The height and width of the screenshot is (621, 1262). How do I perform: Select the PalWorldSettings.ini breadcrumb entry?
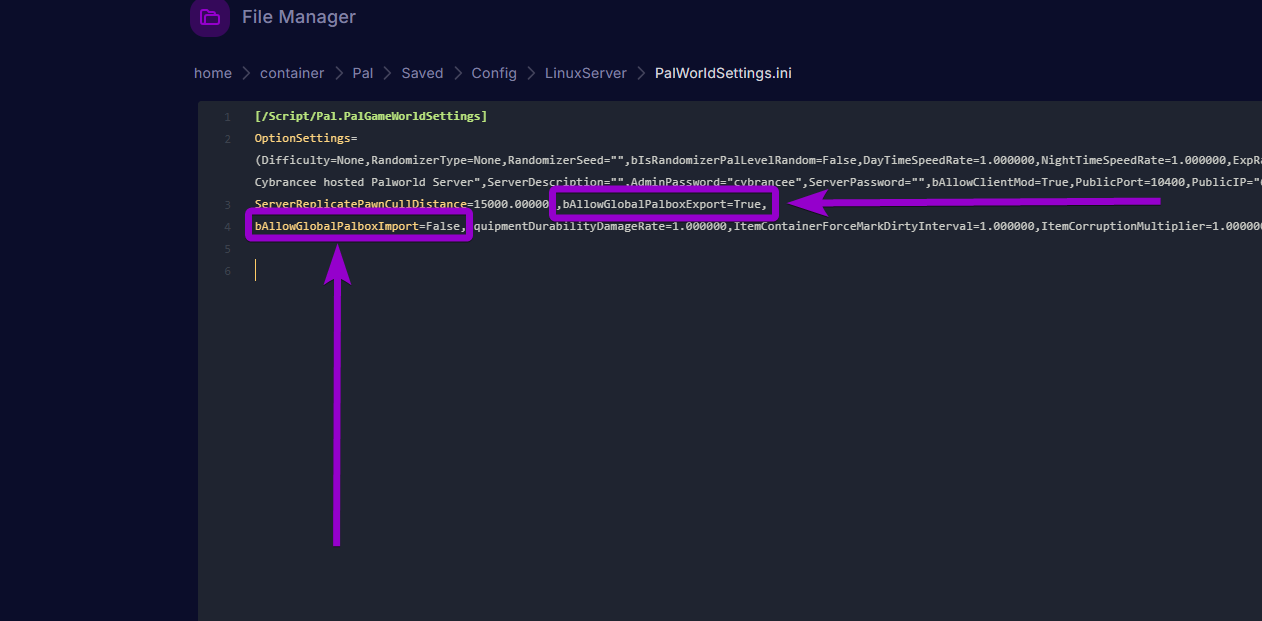[x=722, y=72]
